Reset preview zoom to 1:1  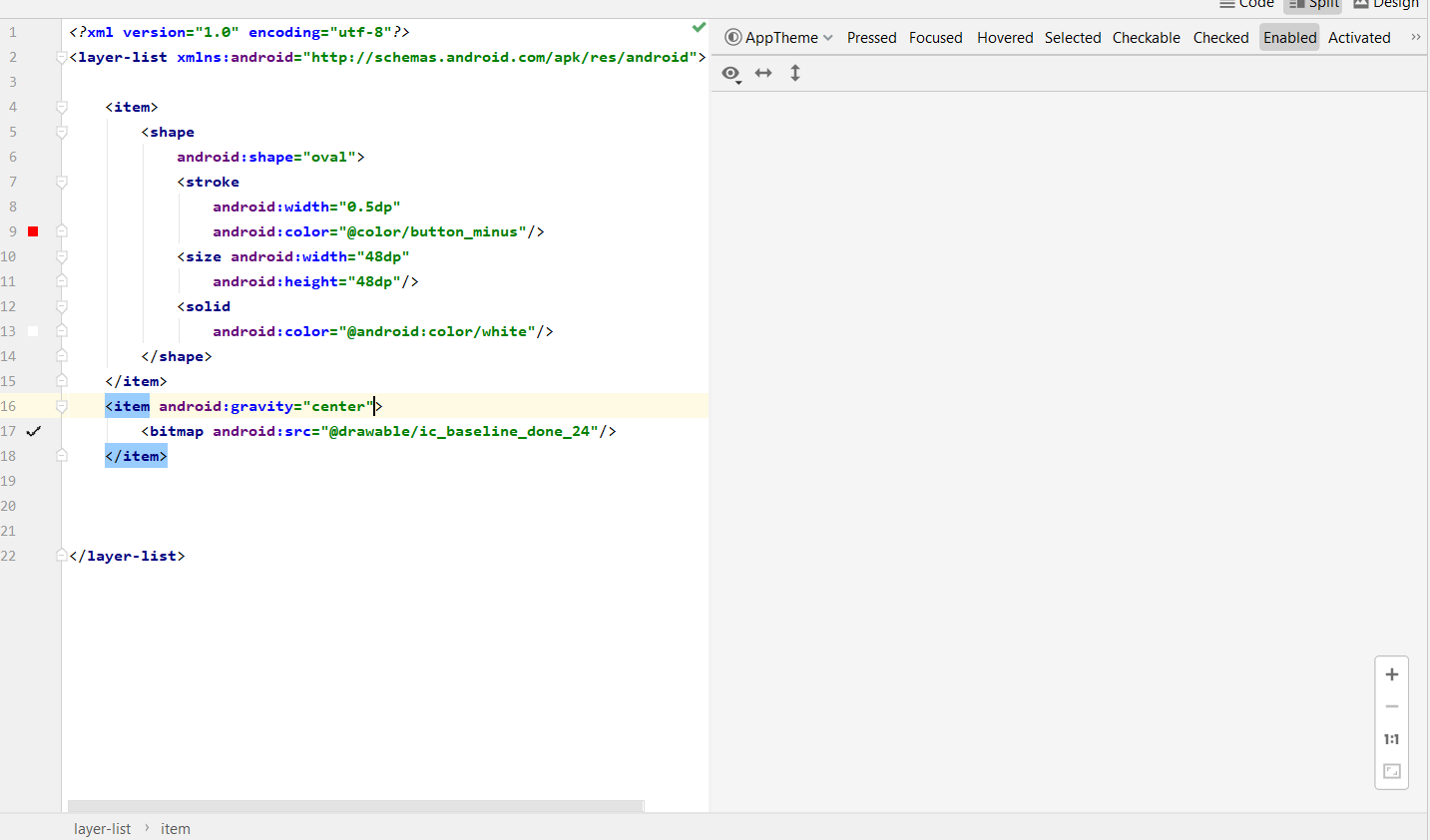point(1392,739)
